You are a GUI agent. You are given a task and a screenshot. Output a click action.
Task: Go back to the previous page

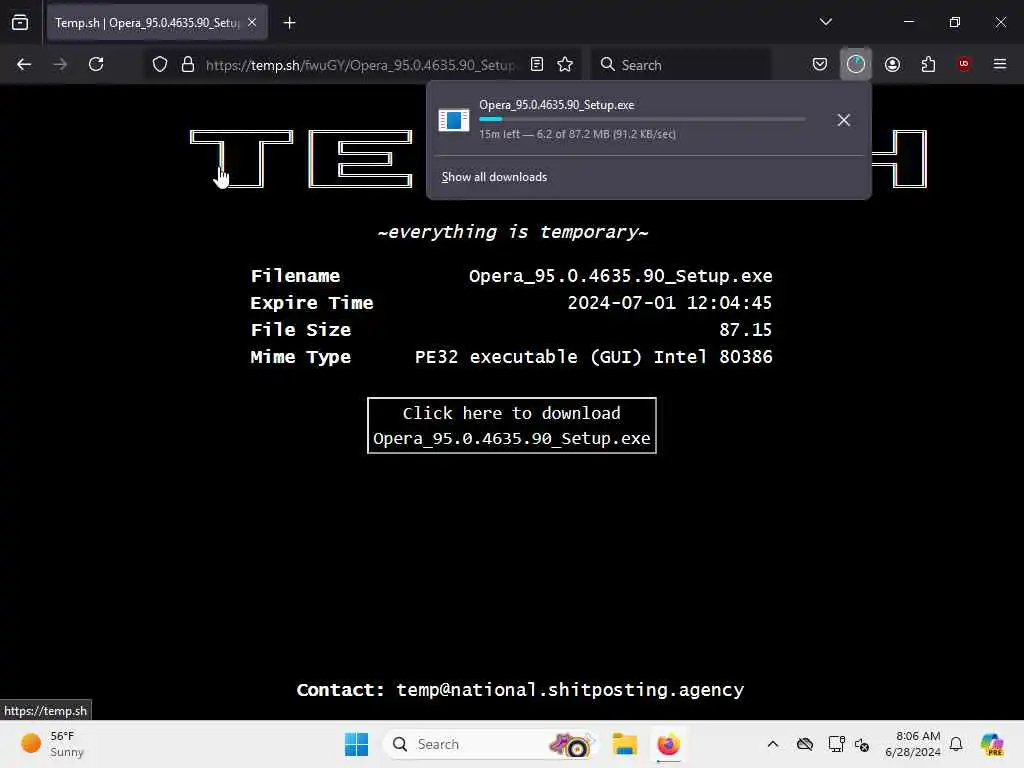coord(24,64)
